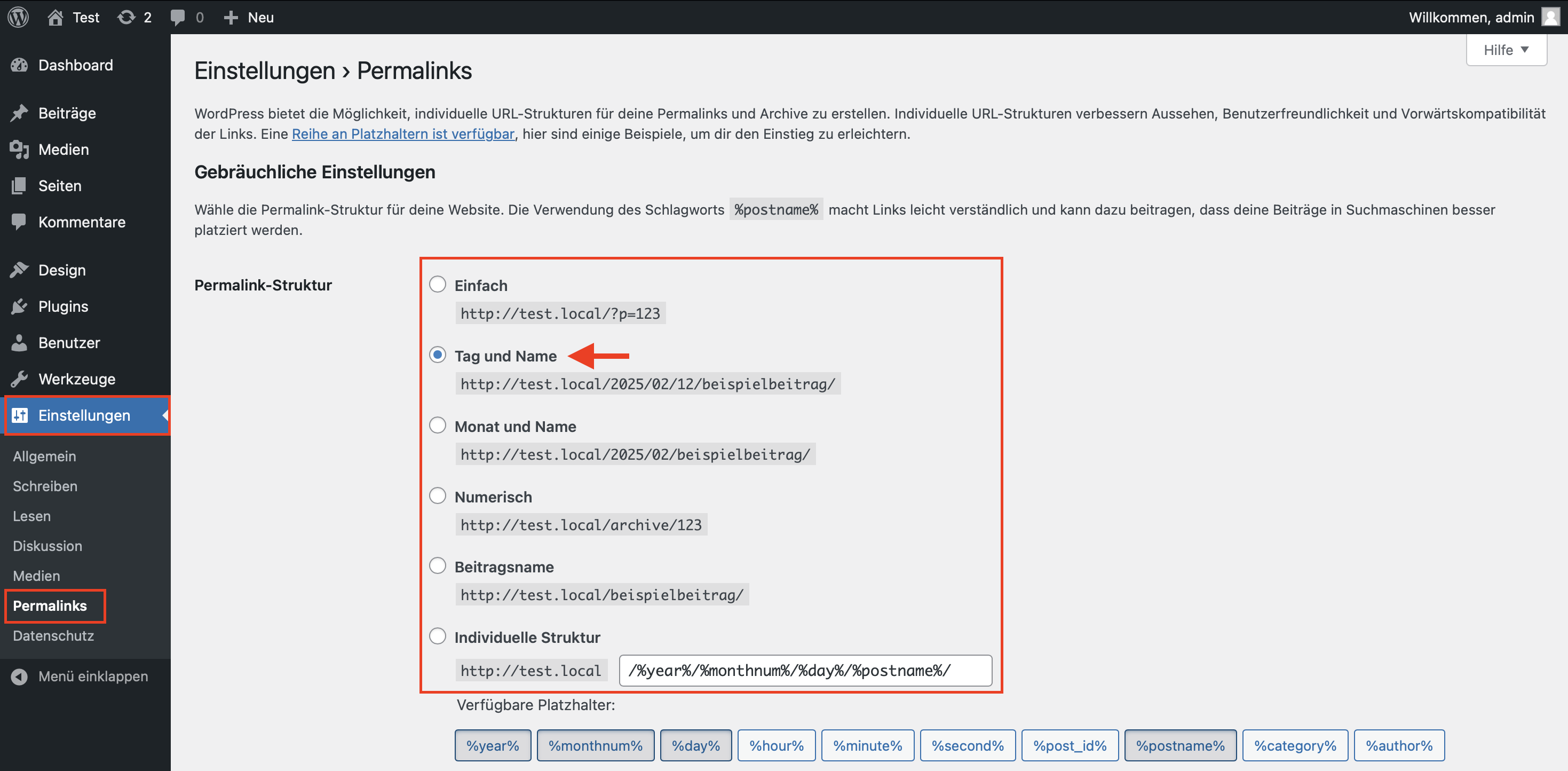
Task: Open the Lesen settings submenu item
Action: [x=31, y=516]
